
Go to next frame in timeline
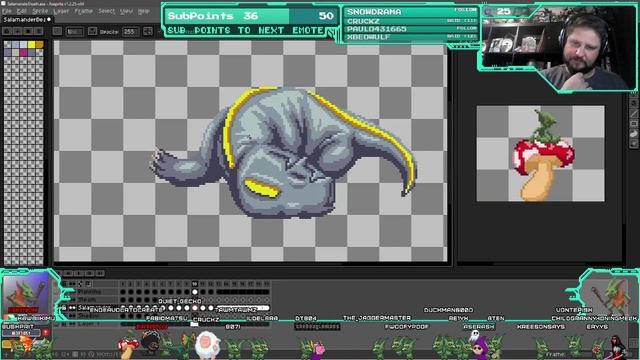[x=89, y=273]
